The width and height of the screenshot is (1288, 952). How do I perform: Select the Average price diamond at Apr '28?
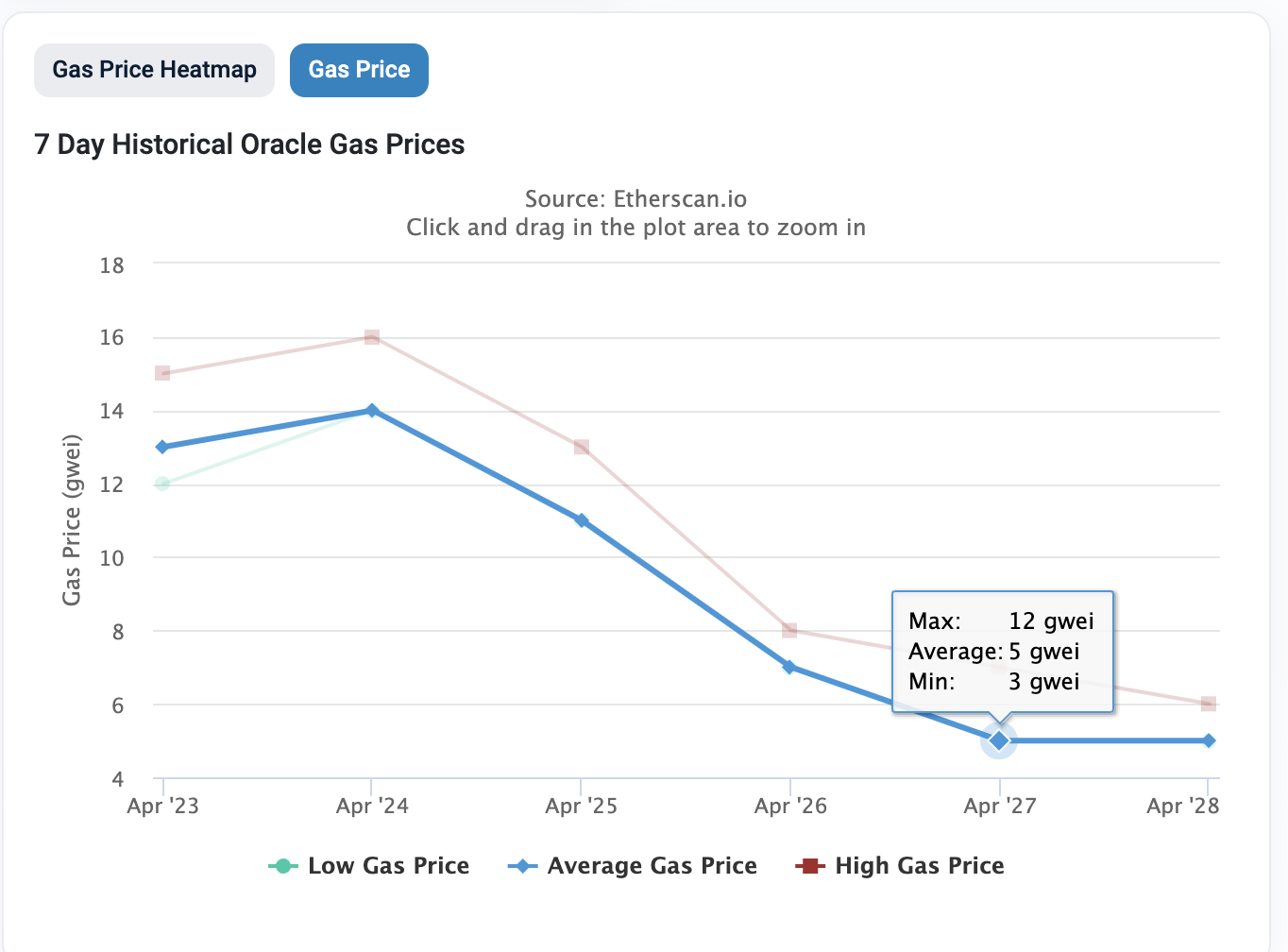(x=1209, y=740)
